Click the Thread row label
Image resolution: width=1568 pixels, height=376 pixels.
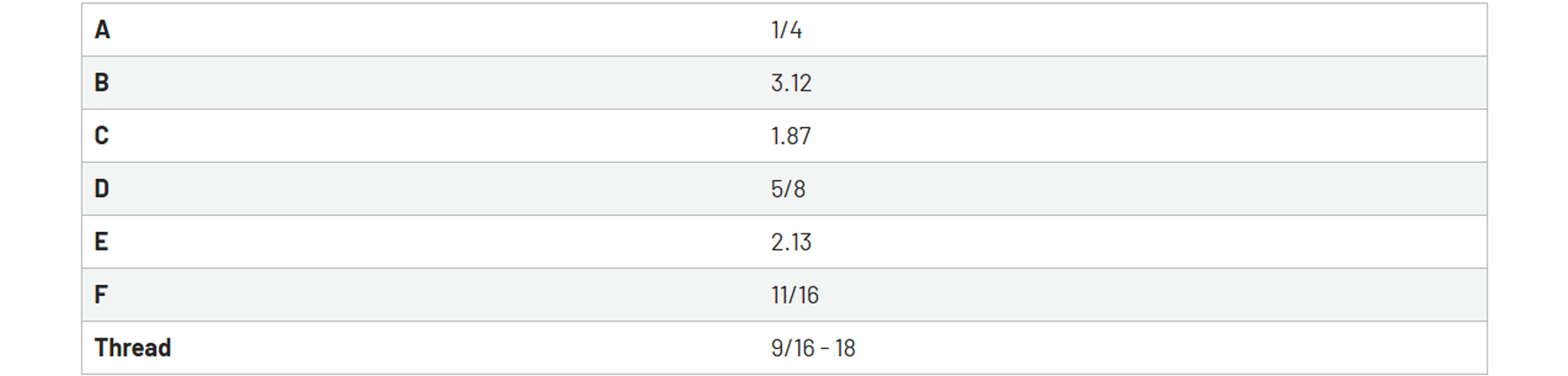[x=133, y=346]
